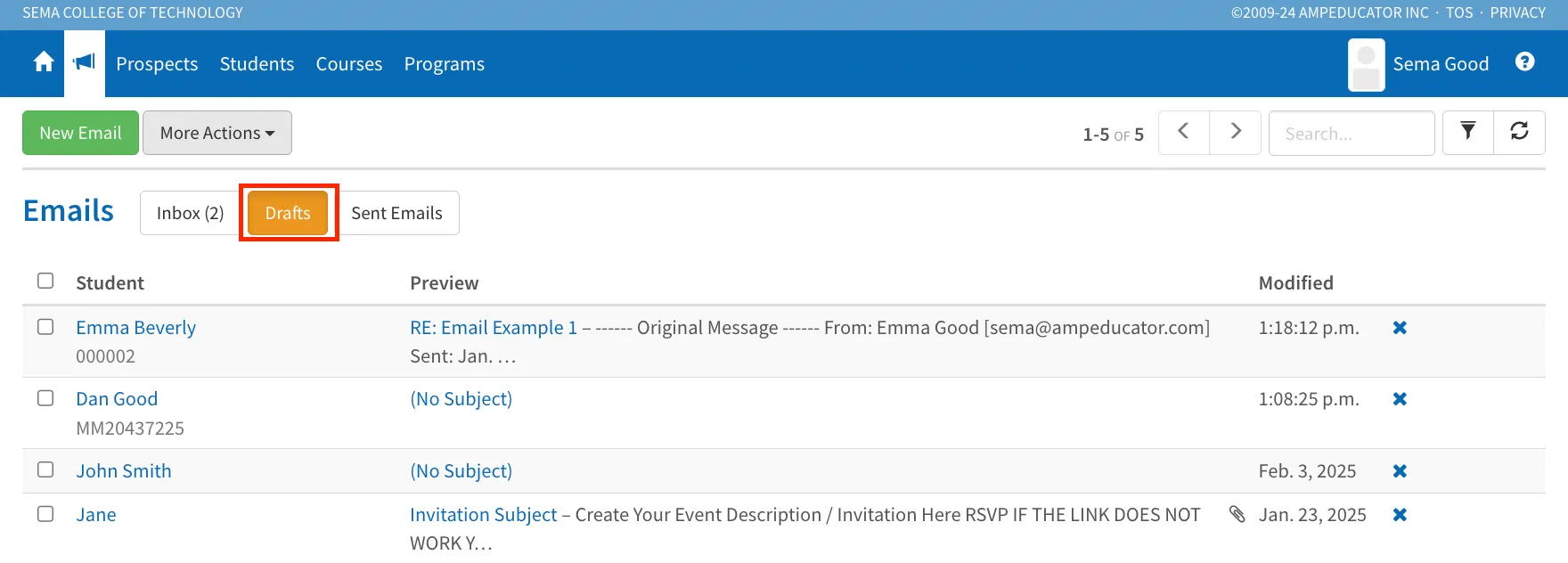Open the Programs menu
Image resolution: width=1568 pixels, height=563 pixels.
coord(445,64)
